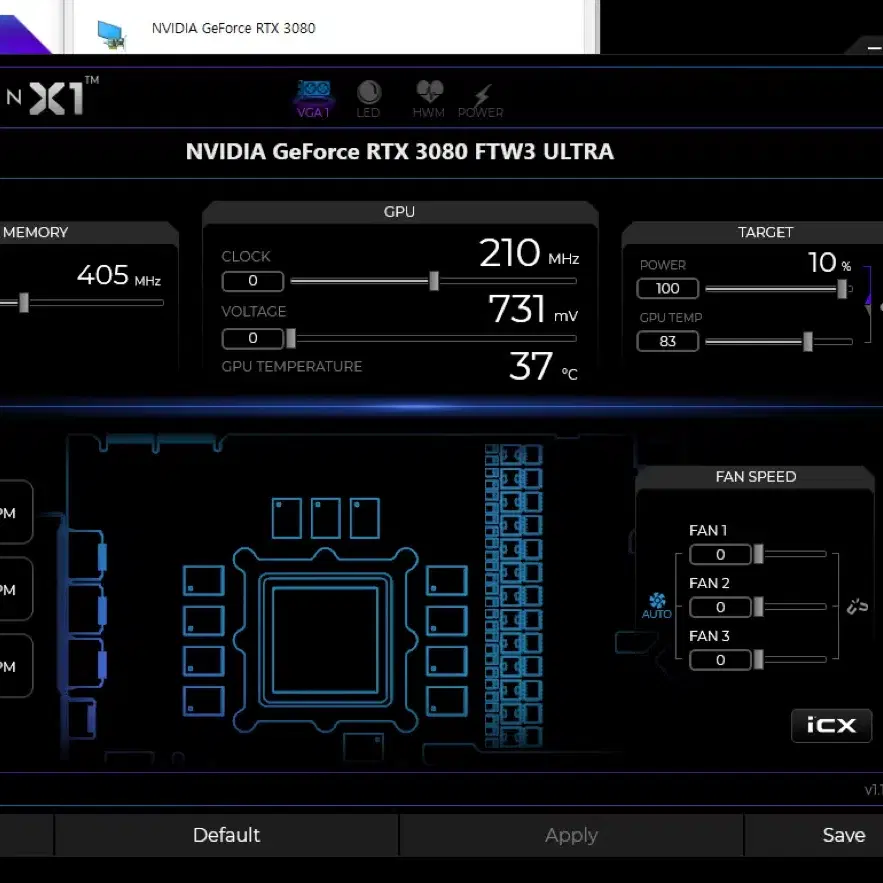Click the GPU temp target input showing 83
Viewport: 883px width, 883px height.
point(667,341)
